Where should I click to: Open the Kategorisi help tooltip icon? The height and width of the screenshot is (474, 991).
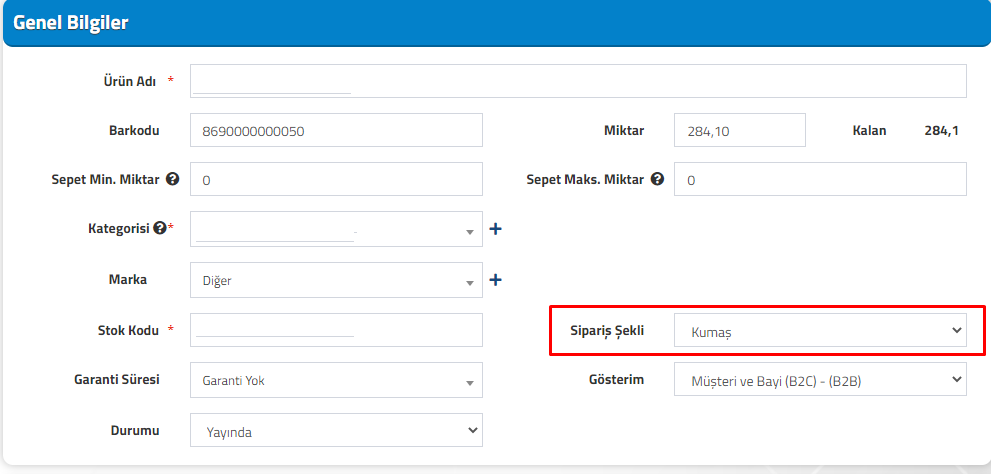(x=159, y=228)
